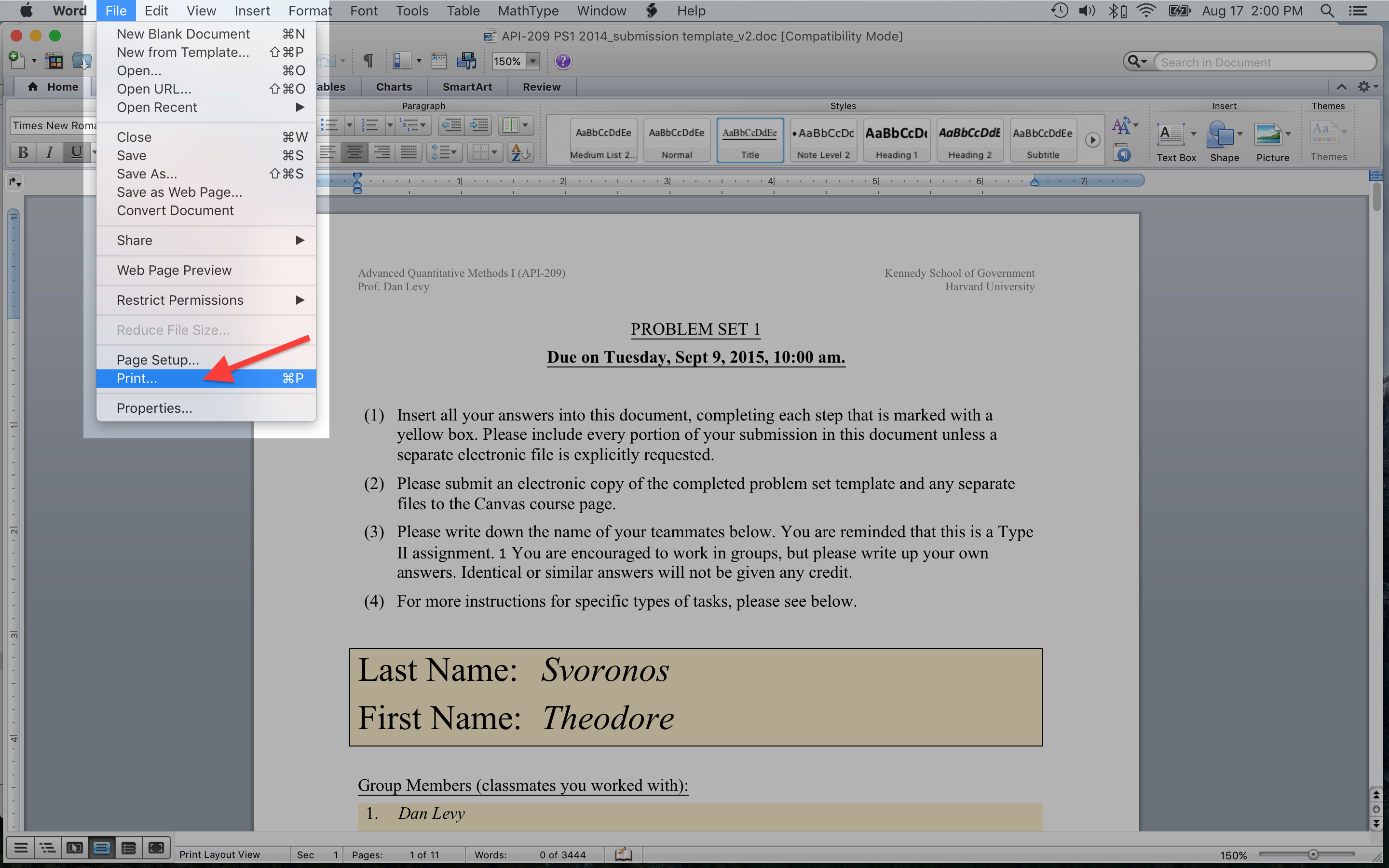This screenshot has width=1389, height=868.
Task: Select justify text icon
Action: (409, 152)
